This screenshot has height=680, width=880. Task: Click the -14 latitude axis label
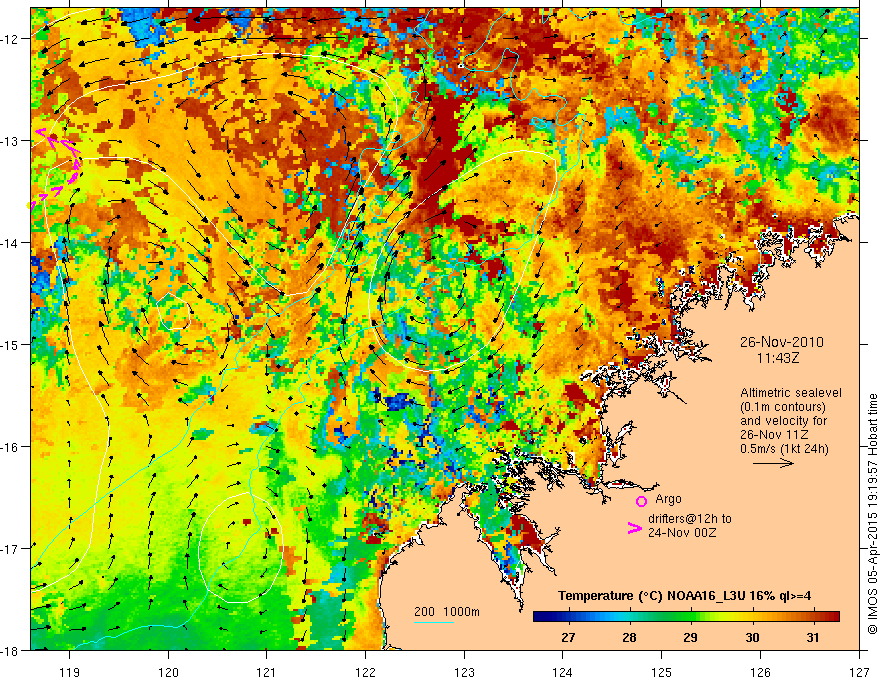pyautogui.click(x=11, y=243)
